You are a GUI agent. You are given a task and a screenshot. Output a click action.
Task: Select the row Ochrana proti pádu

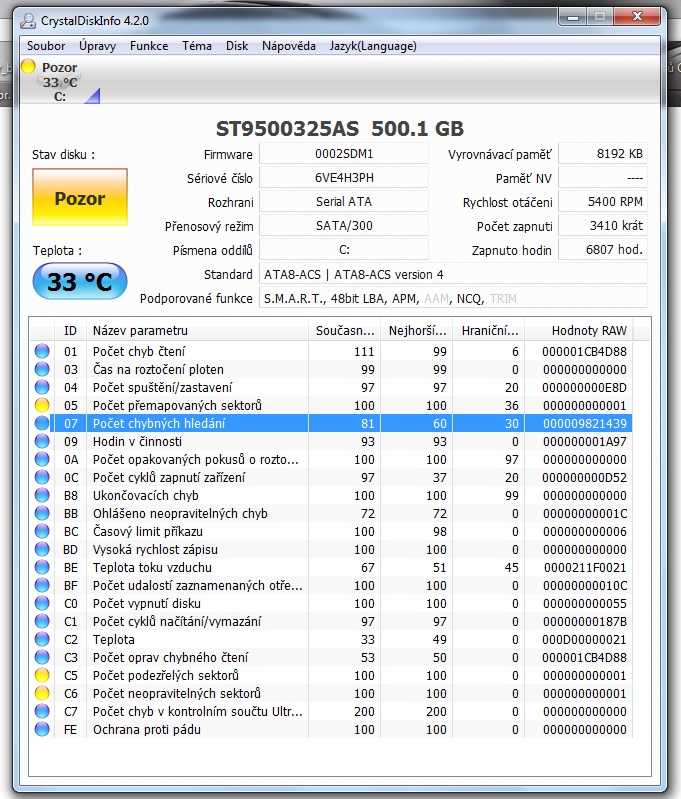pyautogui.click(x=331, y=729)
